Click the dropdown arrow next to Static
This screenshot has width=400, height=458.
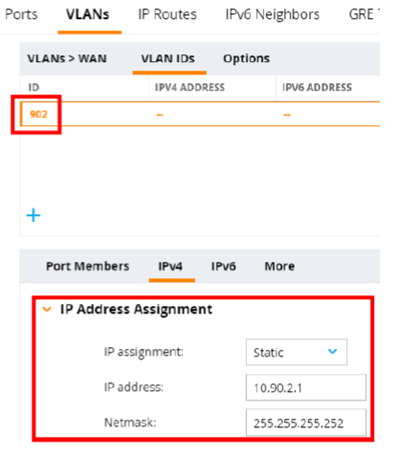point(332,351)
